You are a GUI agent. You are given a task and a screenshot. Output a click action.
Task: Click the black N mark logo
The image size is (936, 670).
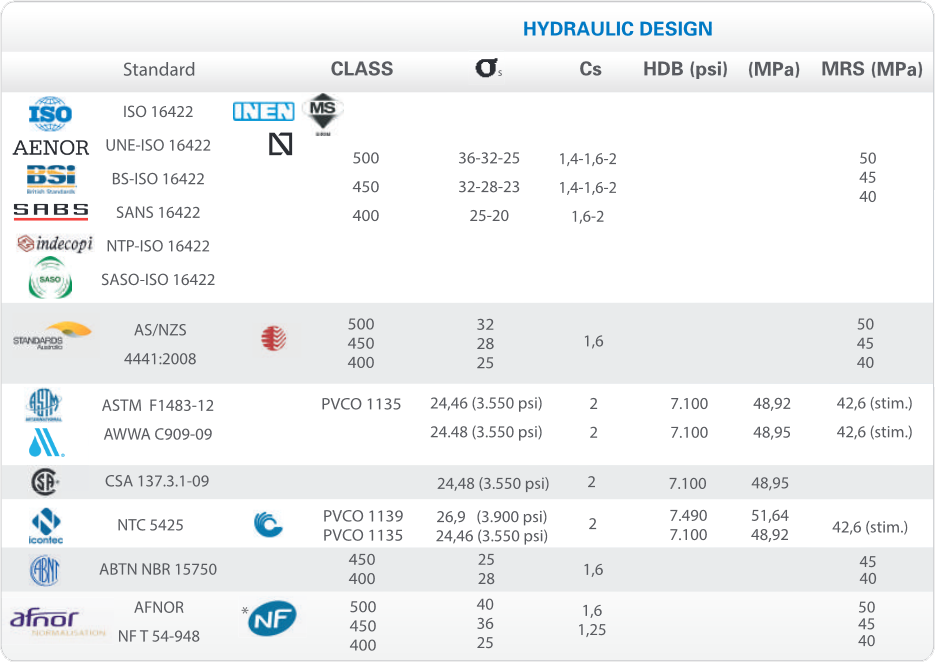click(x=281, y=144)
